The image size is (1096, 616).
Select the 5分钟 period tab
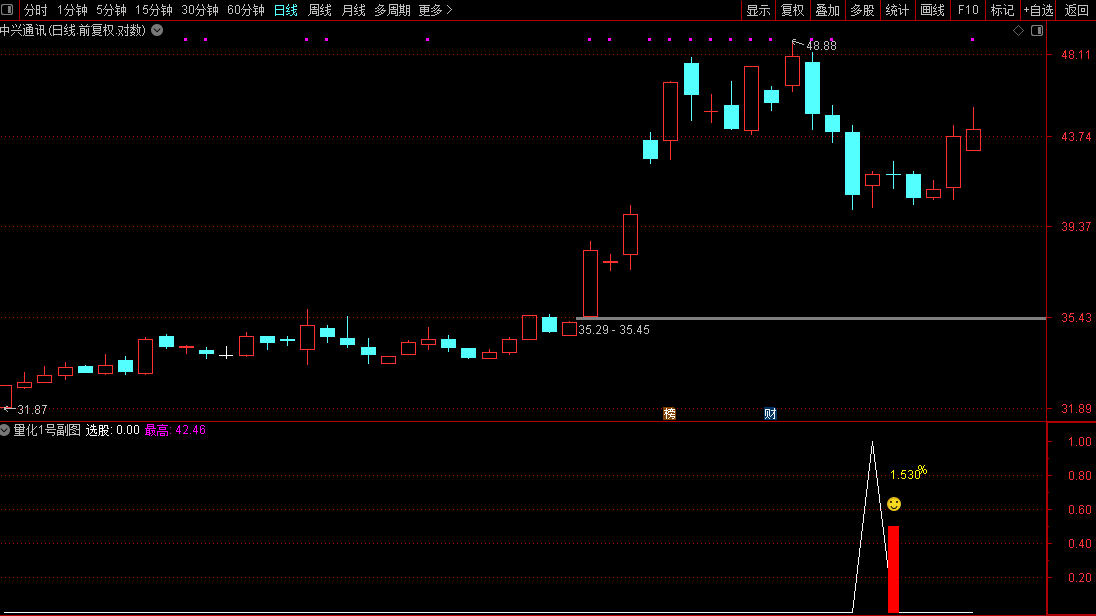(111, 10)
